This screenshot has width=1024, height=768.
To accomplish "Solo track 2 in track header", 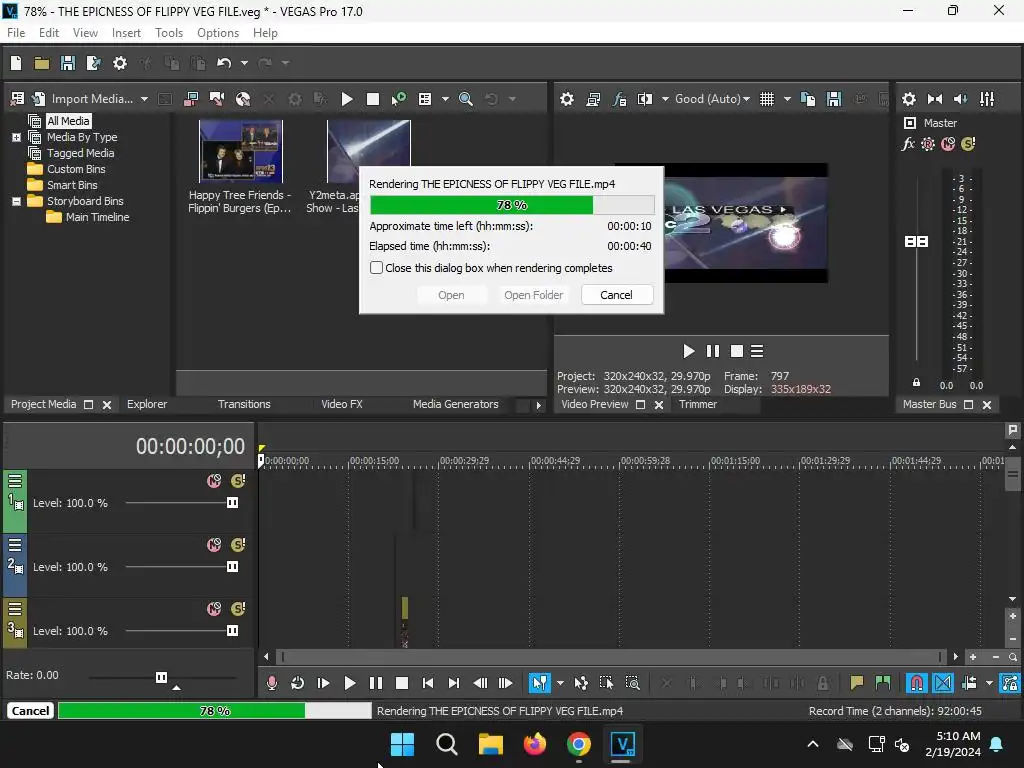I will [238, 545].
